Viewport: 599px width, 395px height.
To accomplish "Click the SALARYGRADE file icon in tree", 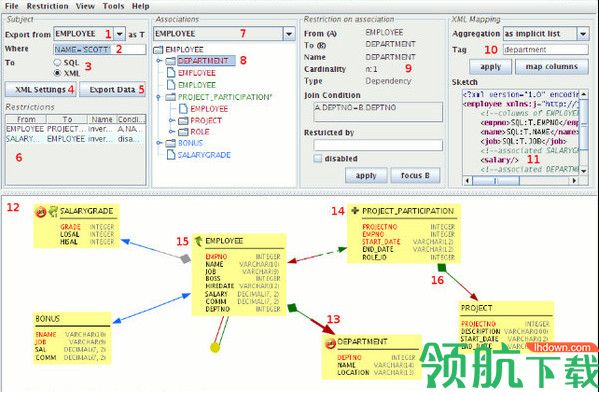I will (172, 155).
